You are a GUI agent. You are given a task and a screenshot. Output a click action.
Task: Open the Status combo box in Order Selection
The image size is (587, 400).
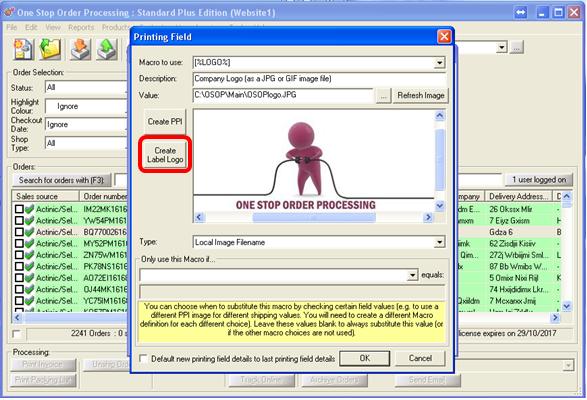(87, 88)
